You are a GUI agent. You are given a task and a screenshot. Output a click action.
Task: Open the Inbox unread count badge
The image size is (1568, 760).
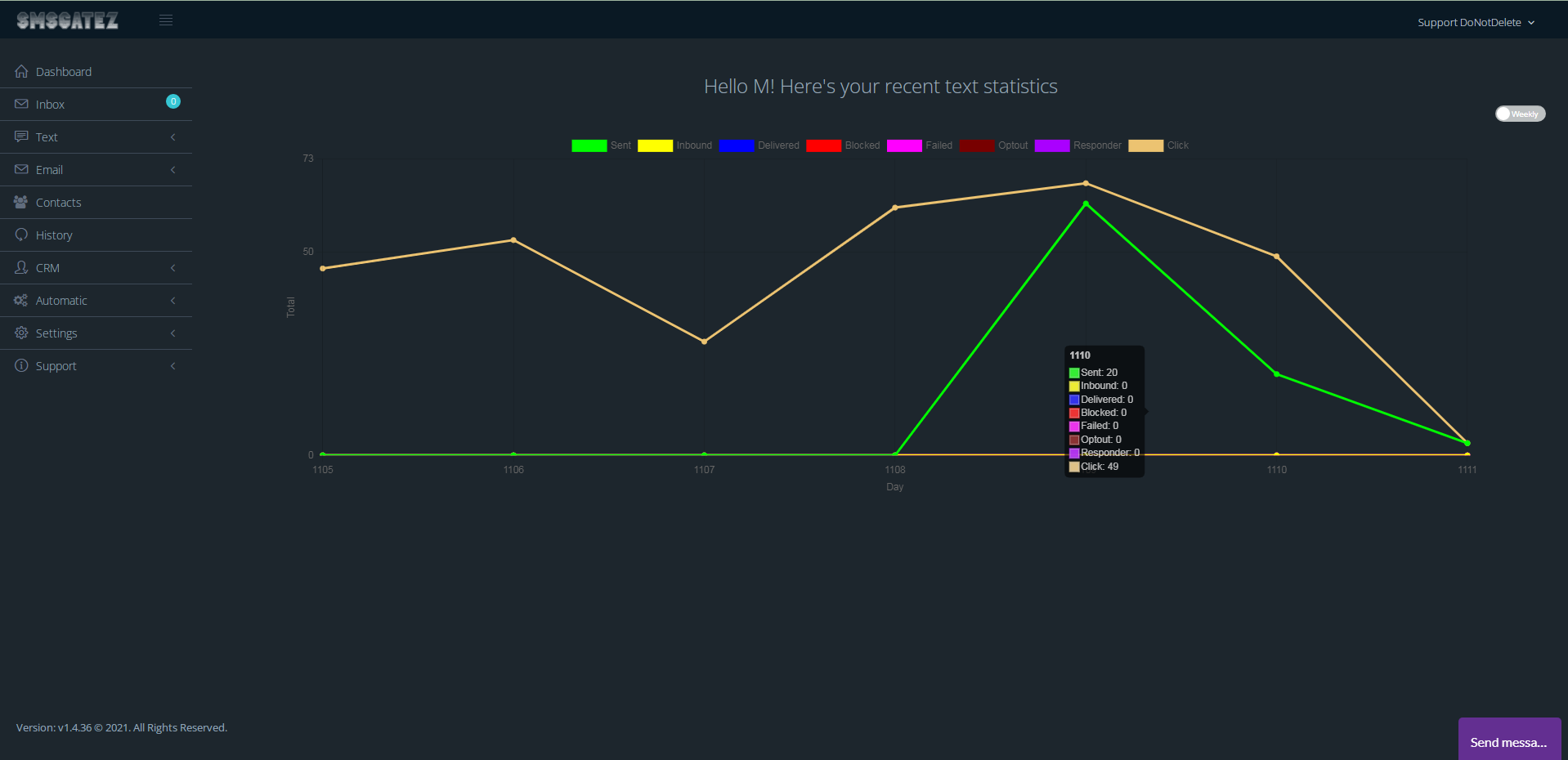click(x=173, y=101)
